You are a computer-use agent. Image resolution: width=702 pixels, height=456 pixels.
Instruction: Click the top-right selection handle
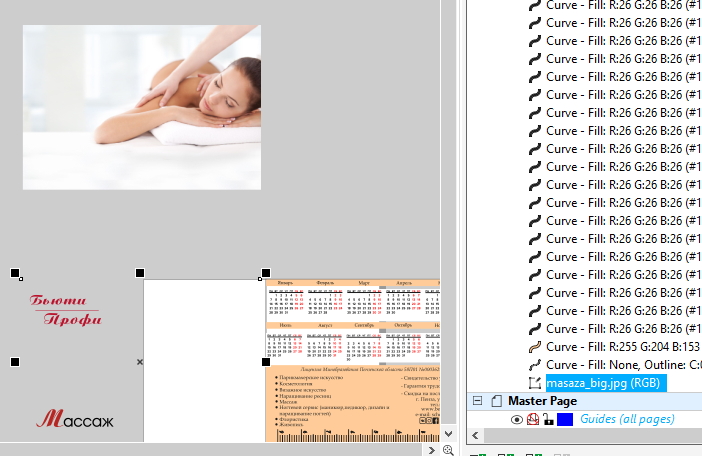coord(265,273)
